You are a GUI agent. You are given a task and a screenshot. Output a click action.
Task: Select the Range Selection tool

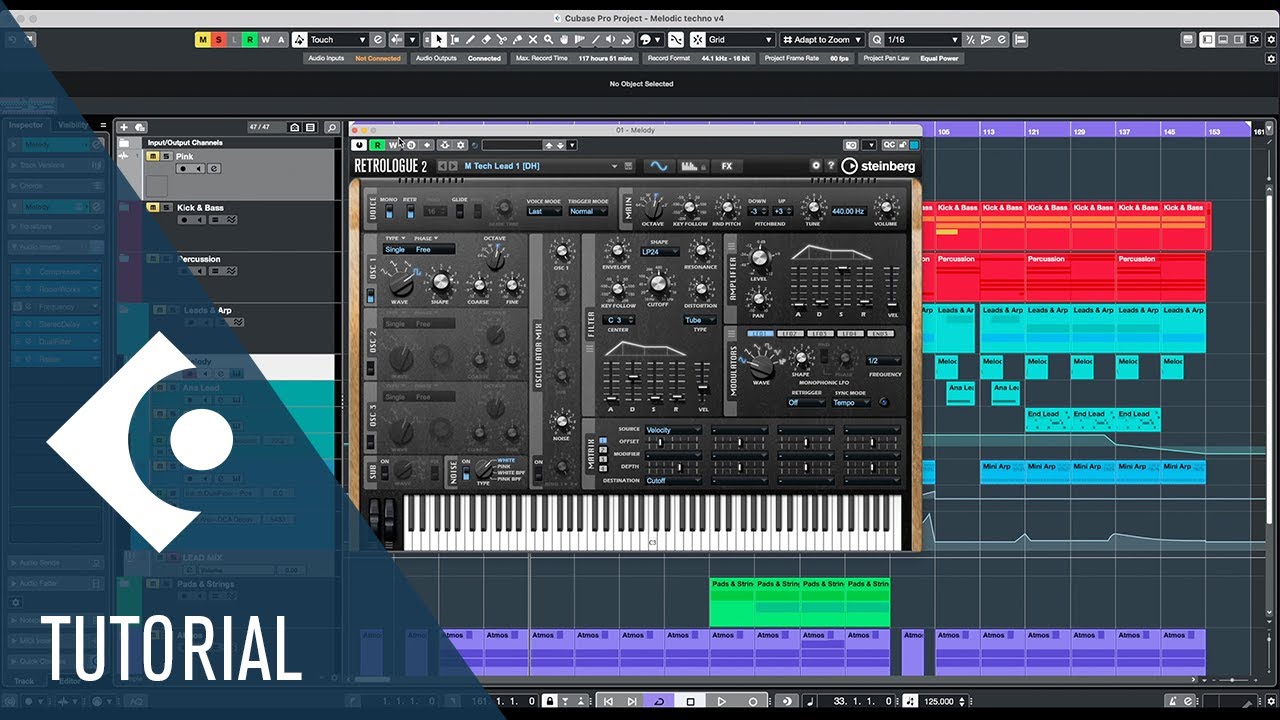(455, 40)
